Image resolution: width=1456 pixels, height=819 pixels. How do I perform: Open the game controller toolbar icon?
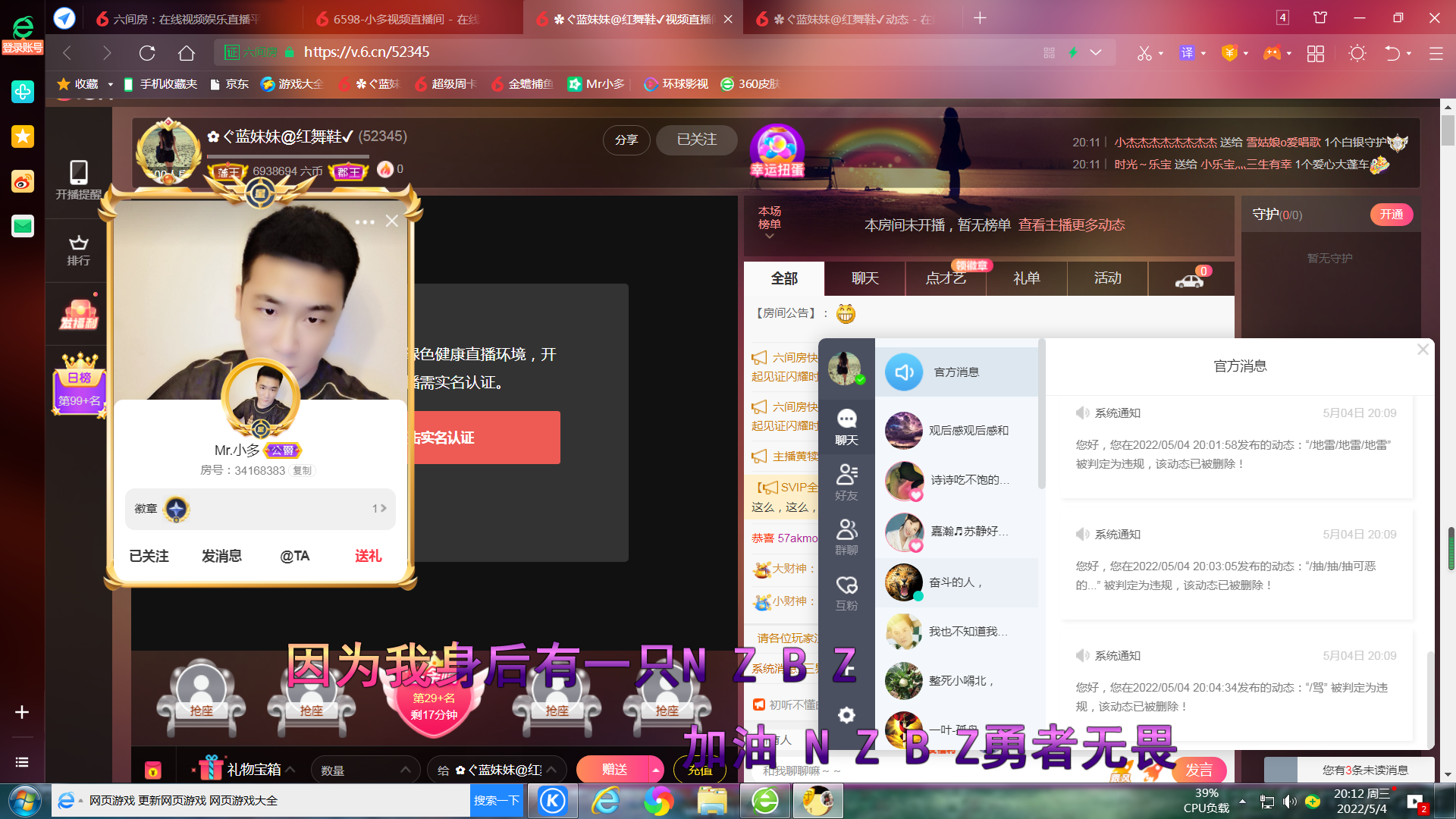(x=1272, y=53)
